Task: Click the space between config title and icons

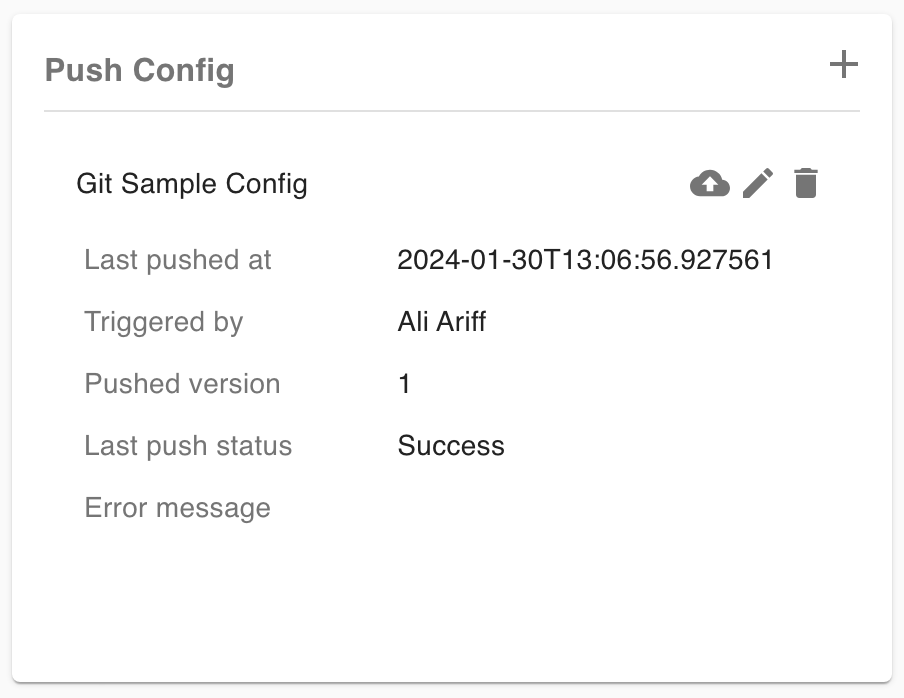Action: (x=500, y=184)
